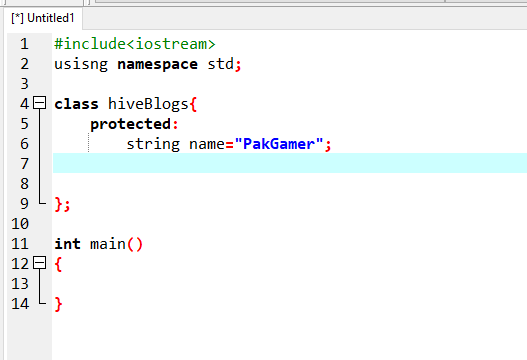Collapse the hiveBlogs class fold marker
This screenshot has width=527, height=360.
[x=40, y=103]
